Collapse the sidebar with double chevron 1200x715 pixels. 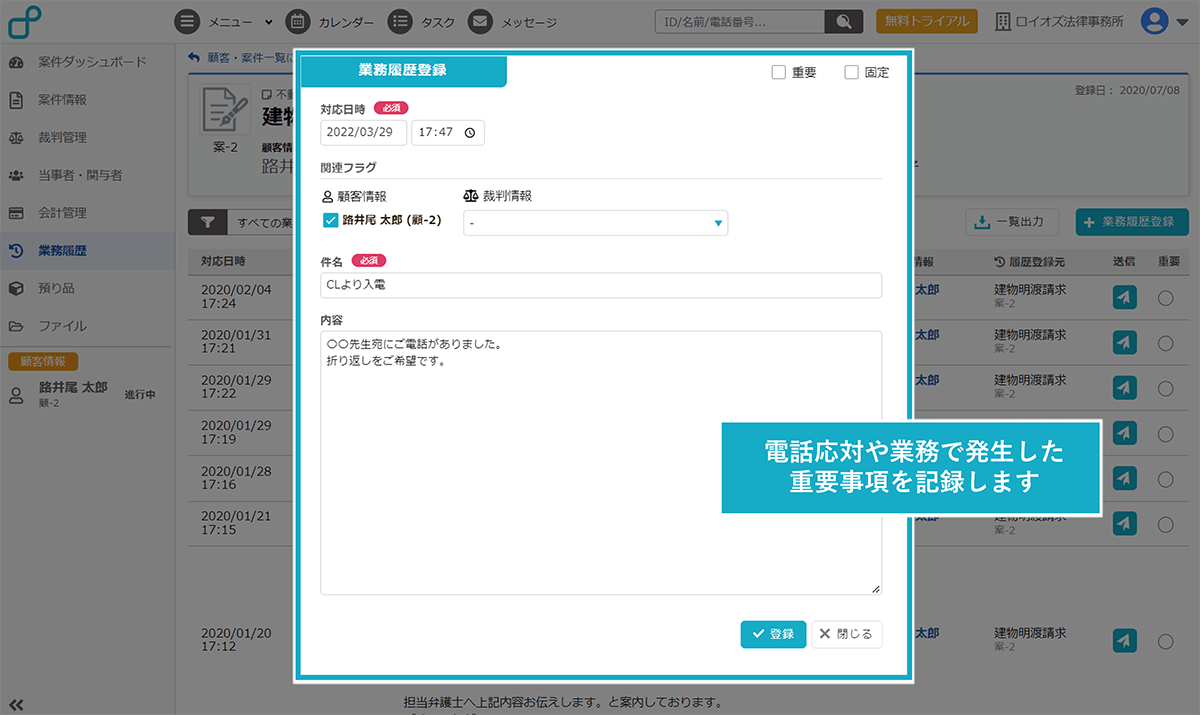point(15,704)
